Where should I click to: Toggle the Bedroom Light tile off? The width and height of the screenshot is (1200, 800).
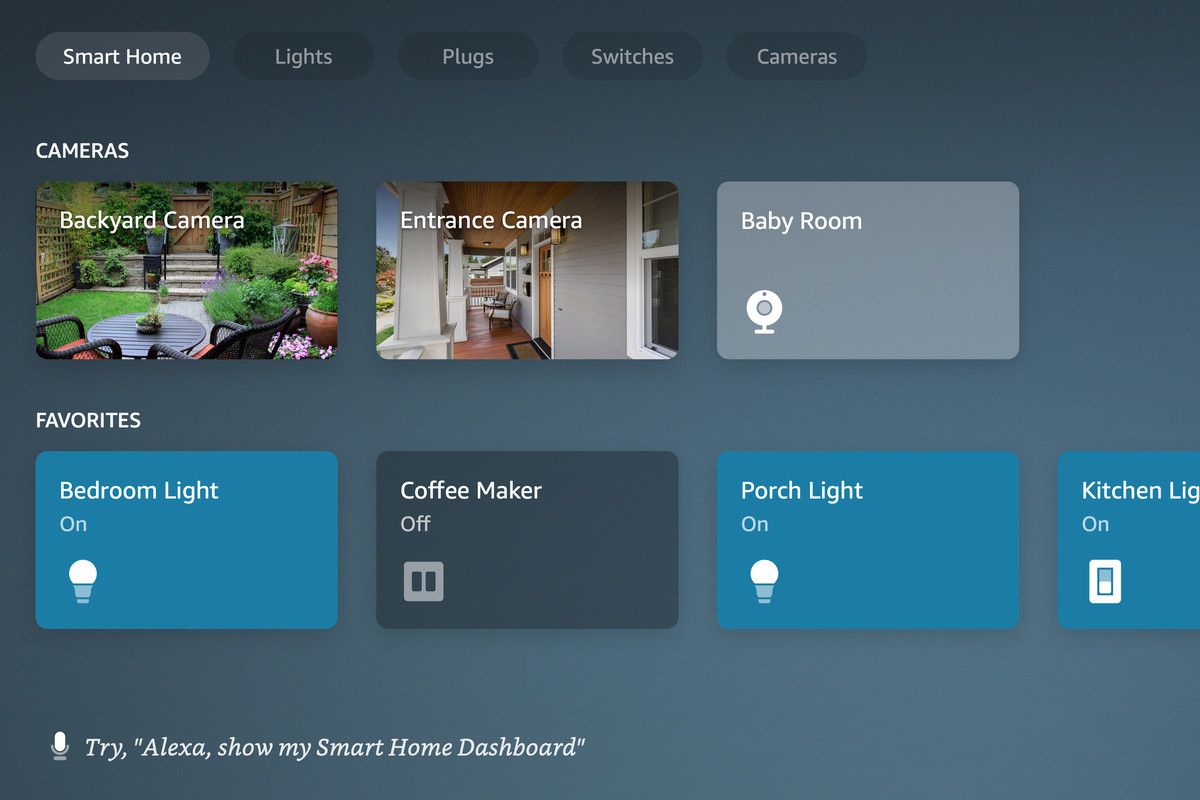187,540
